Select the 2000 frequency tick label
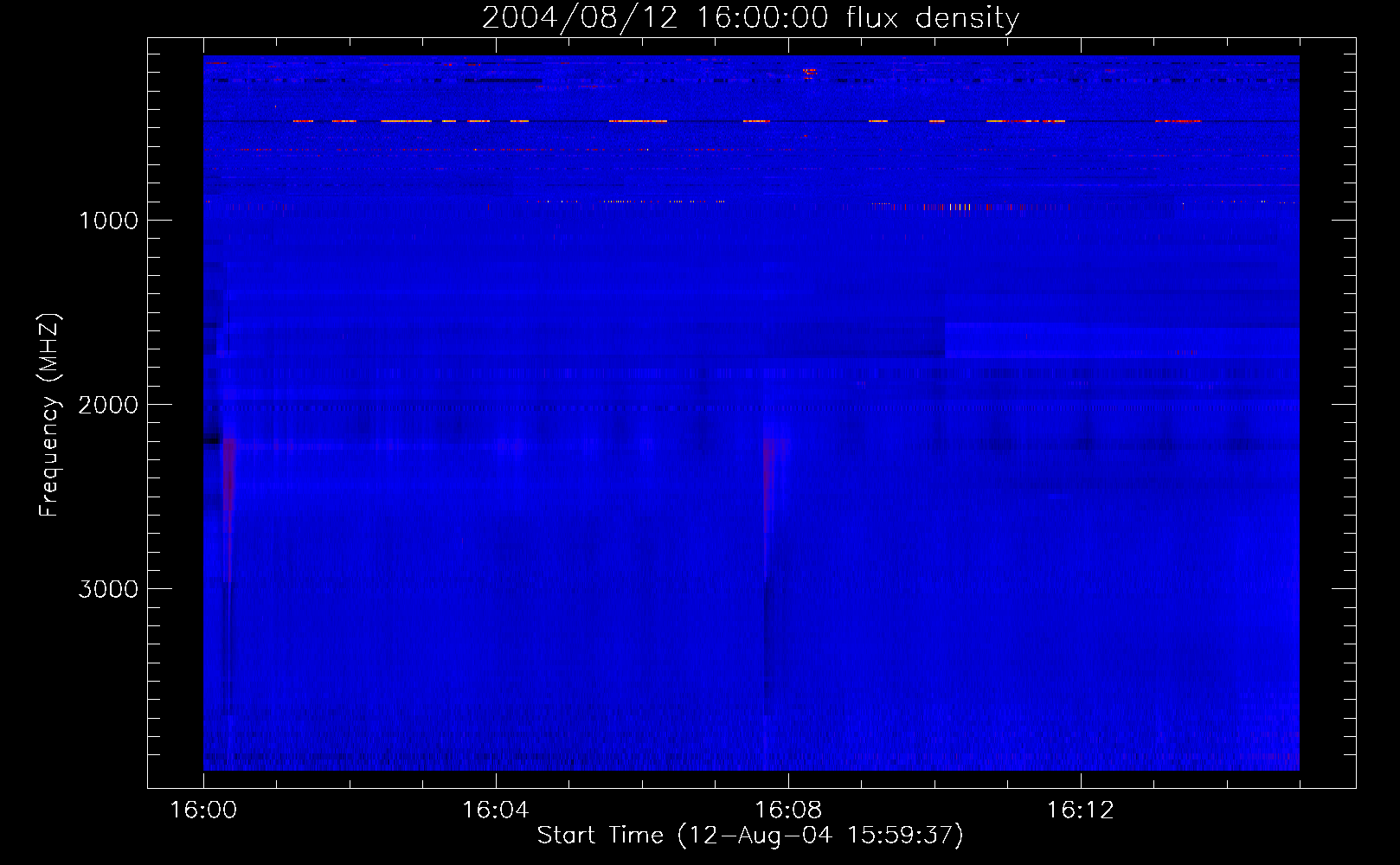 coord(108,405)
